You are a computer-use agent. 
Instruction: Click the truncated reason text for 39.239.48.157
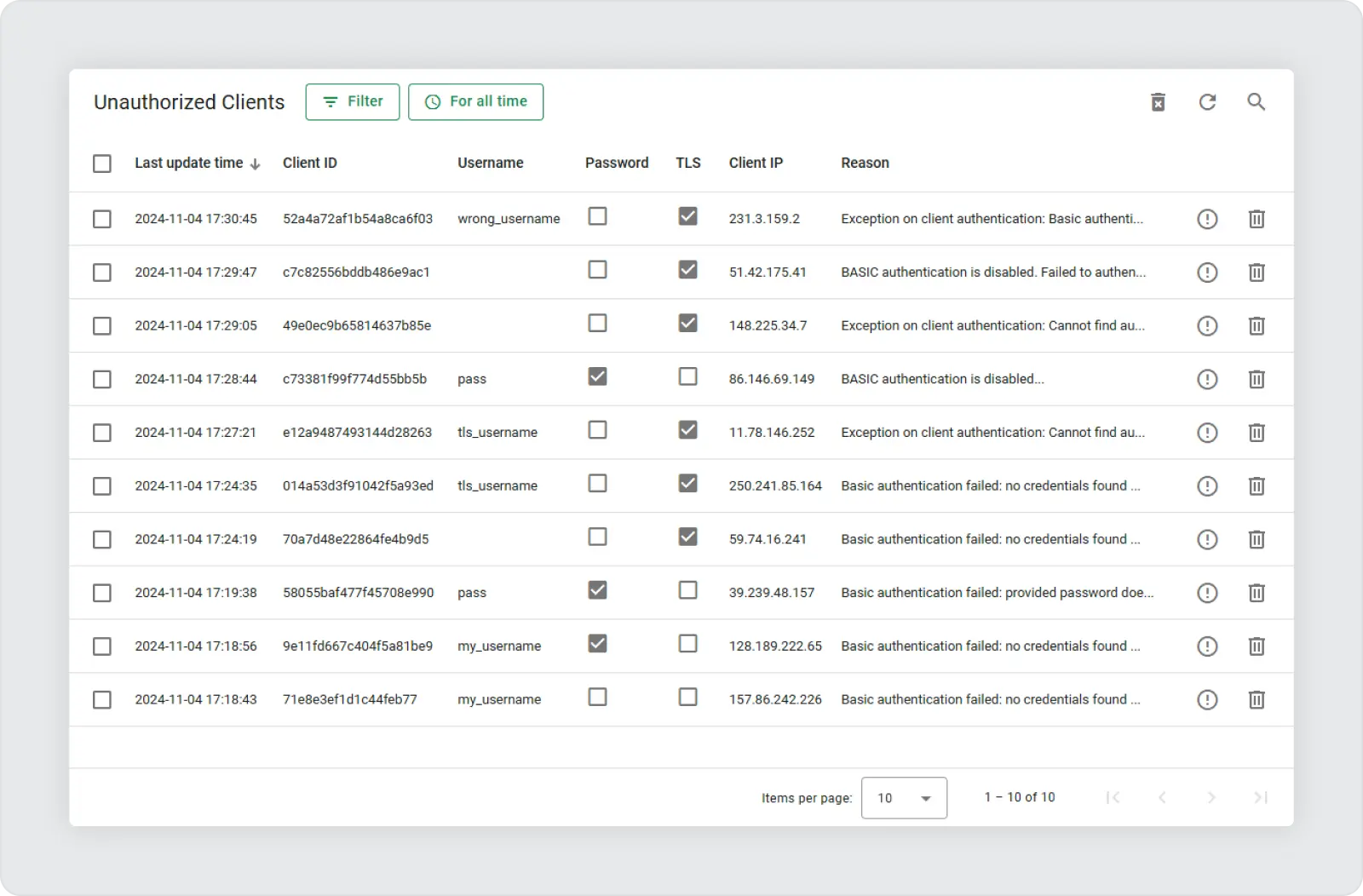pos(997,593)
